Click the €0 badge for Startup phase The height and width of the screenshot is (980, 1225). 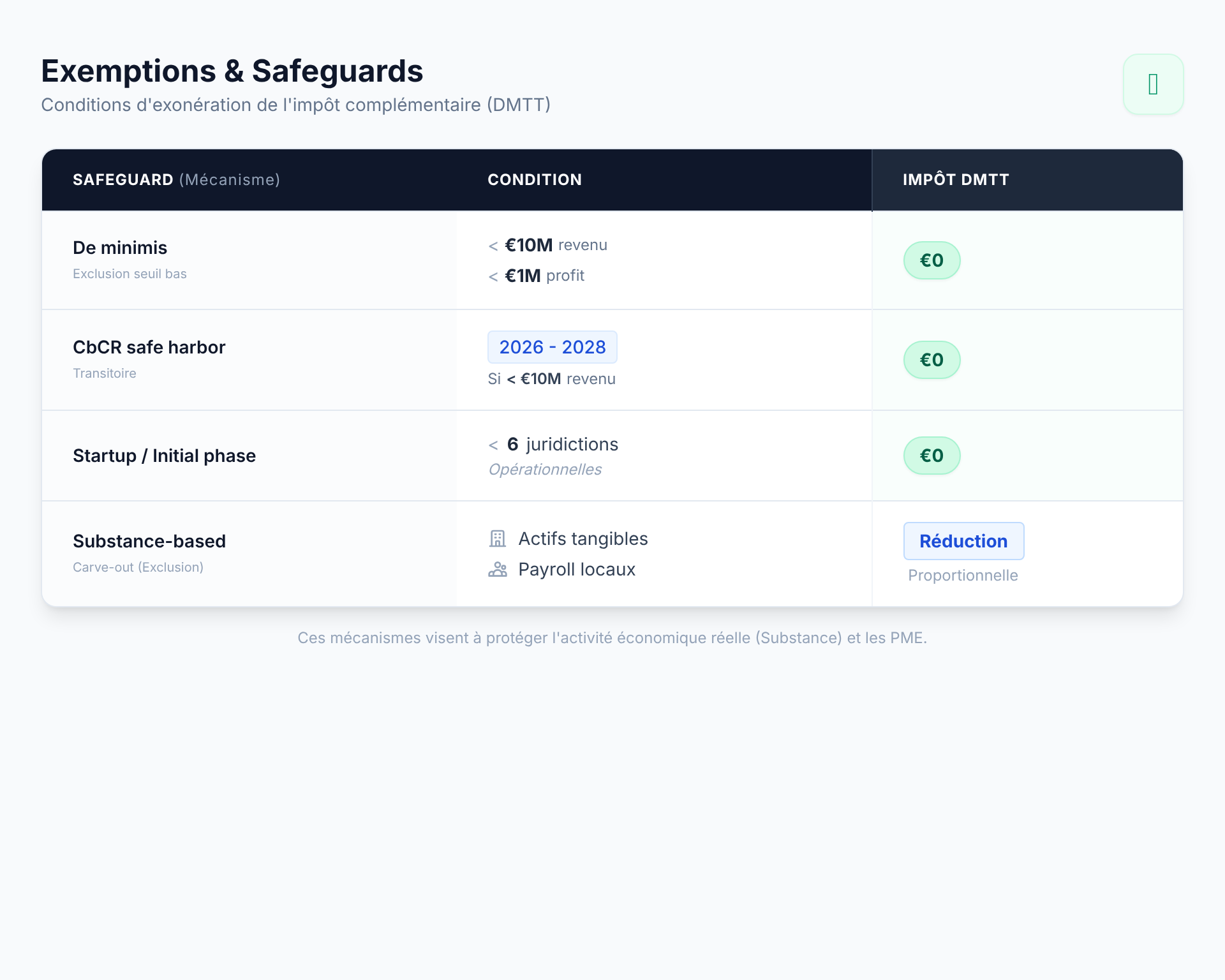932,456
